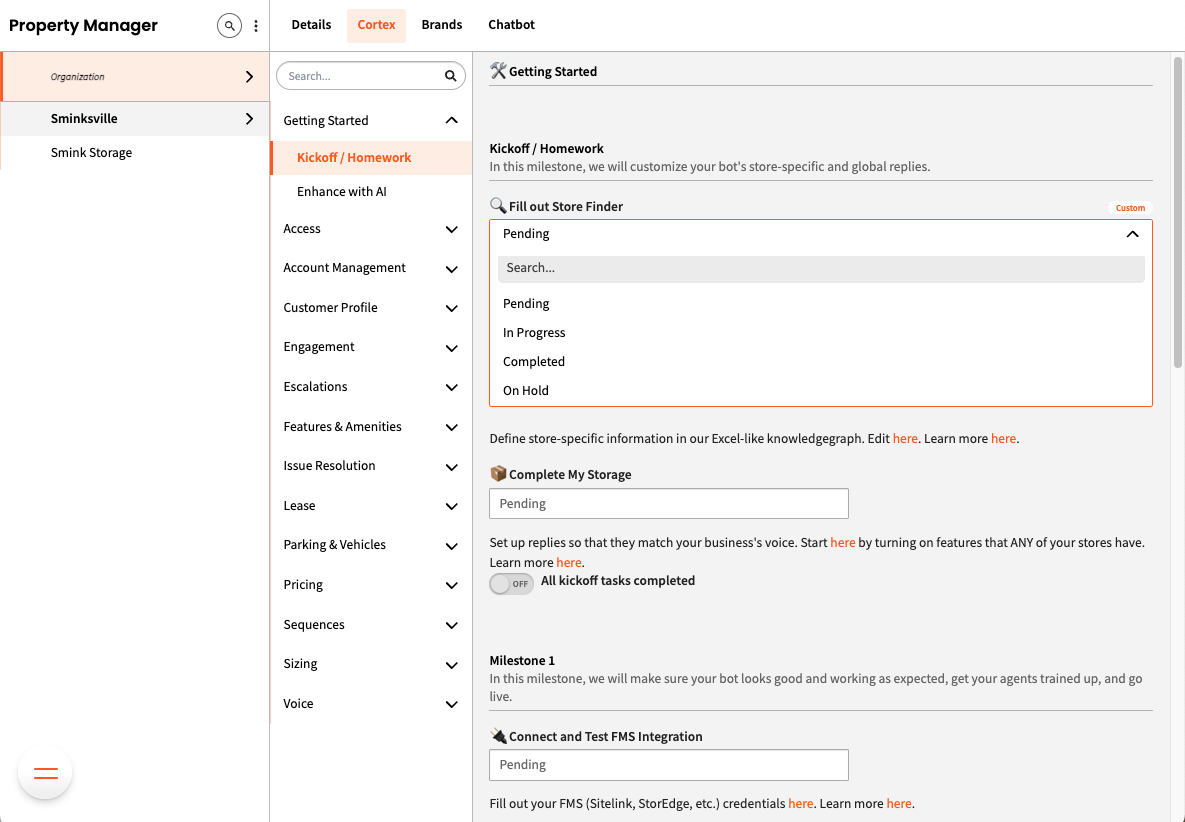Open the three-dot options menu
Image resolution: width=1185 pixels, height=822 pixels.
pyautogui.click(x=256, y=26)
